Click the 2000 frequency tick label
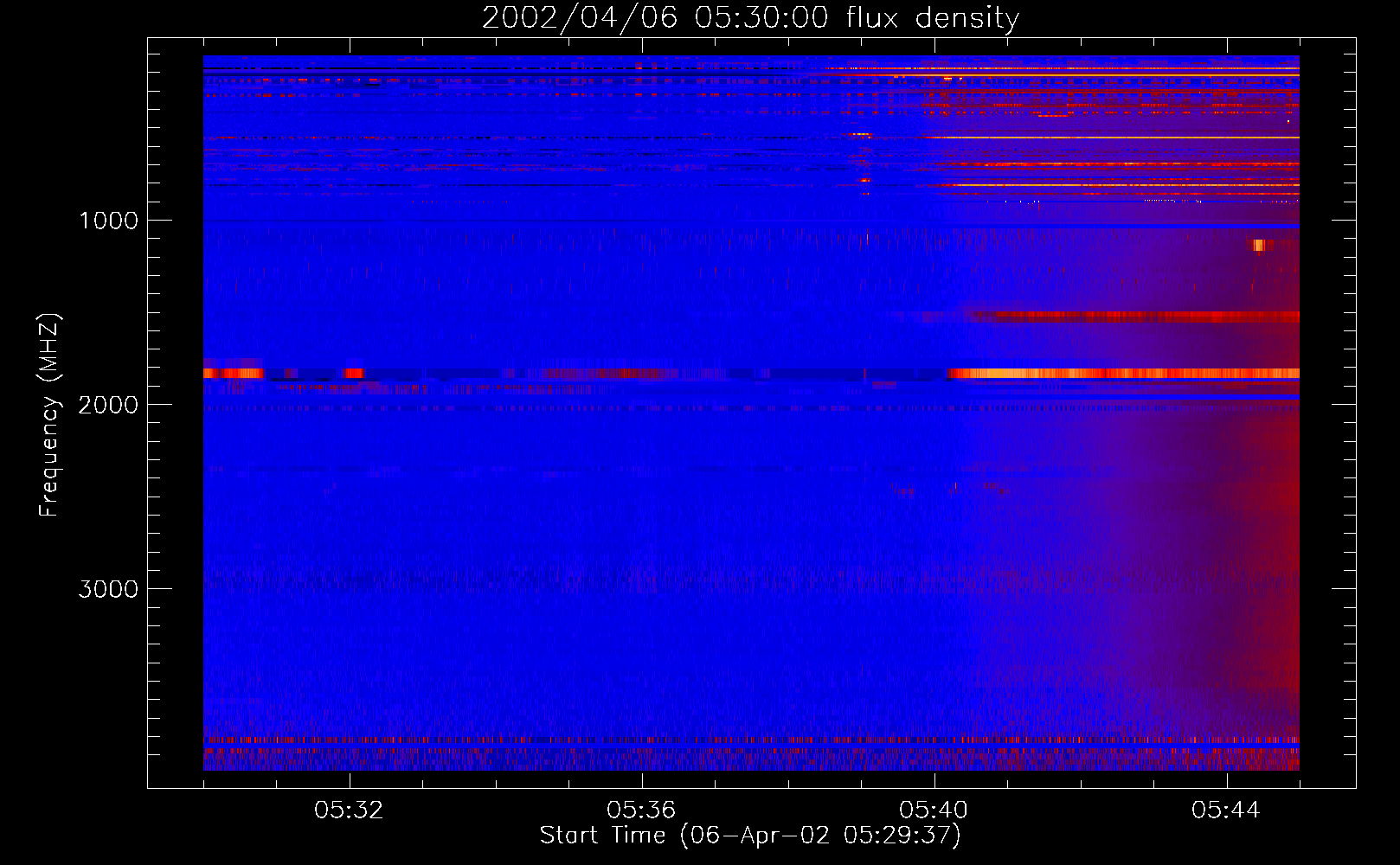Image resolution: width=1400 pixels, height=865 pixels. click(x=108, y=405)
